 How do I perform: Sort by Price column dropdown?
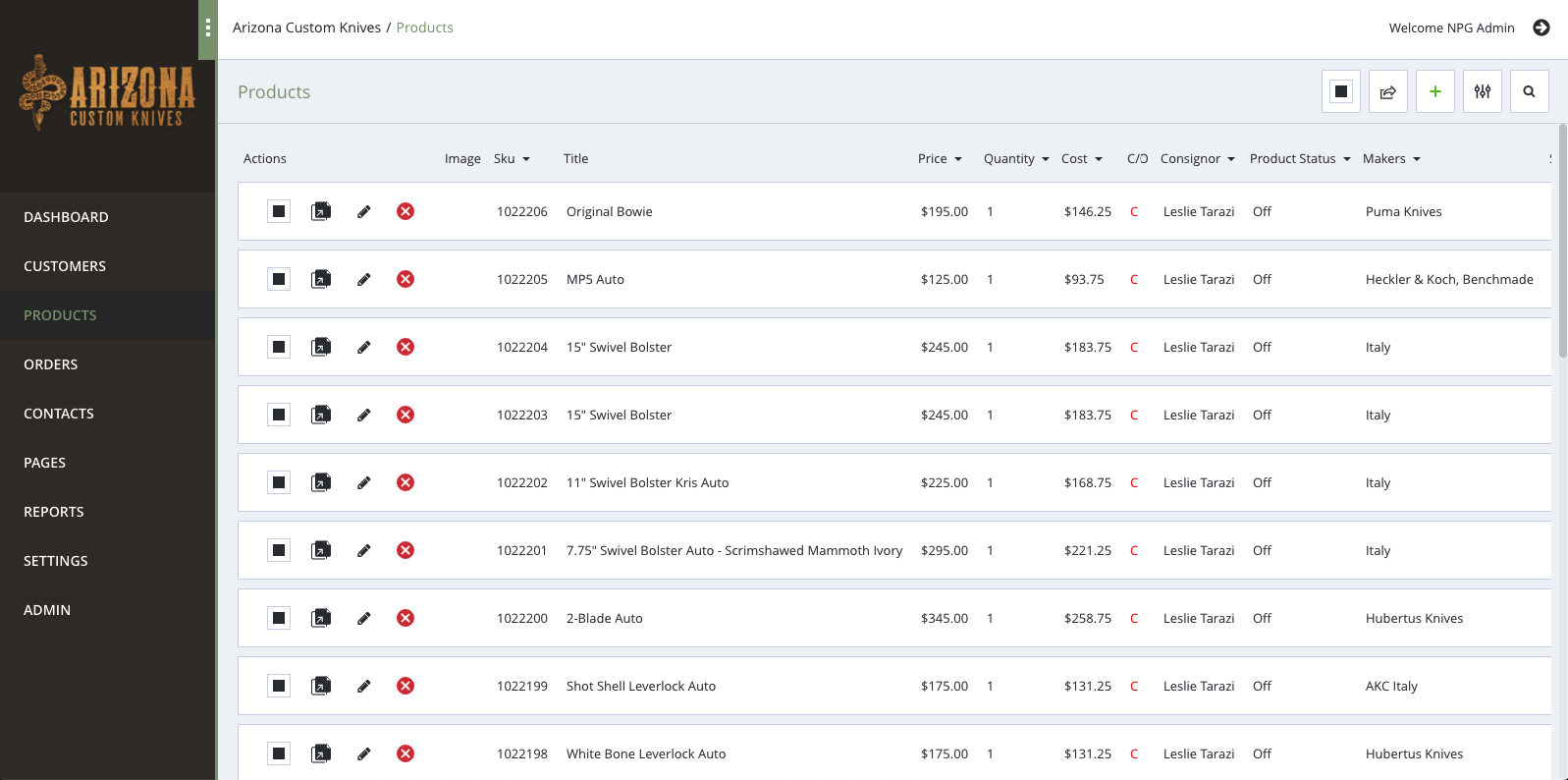tap(940, 158)
